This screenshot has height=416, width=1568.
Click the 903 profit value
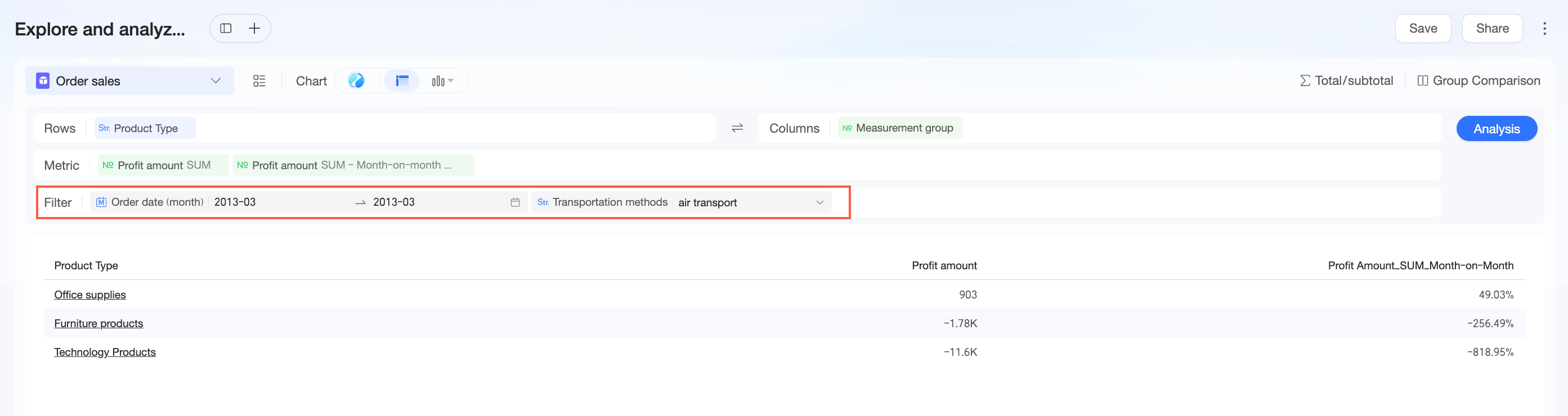pos(968,295)
